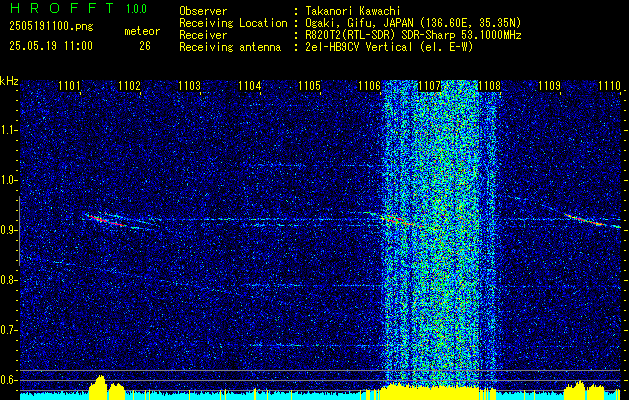Click the red meteor echo near 1101
Screen dimensions: 629x400
106,221
